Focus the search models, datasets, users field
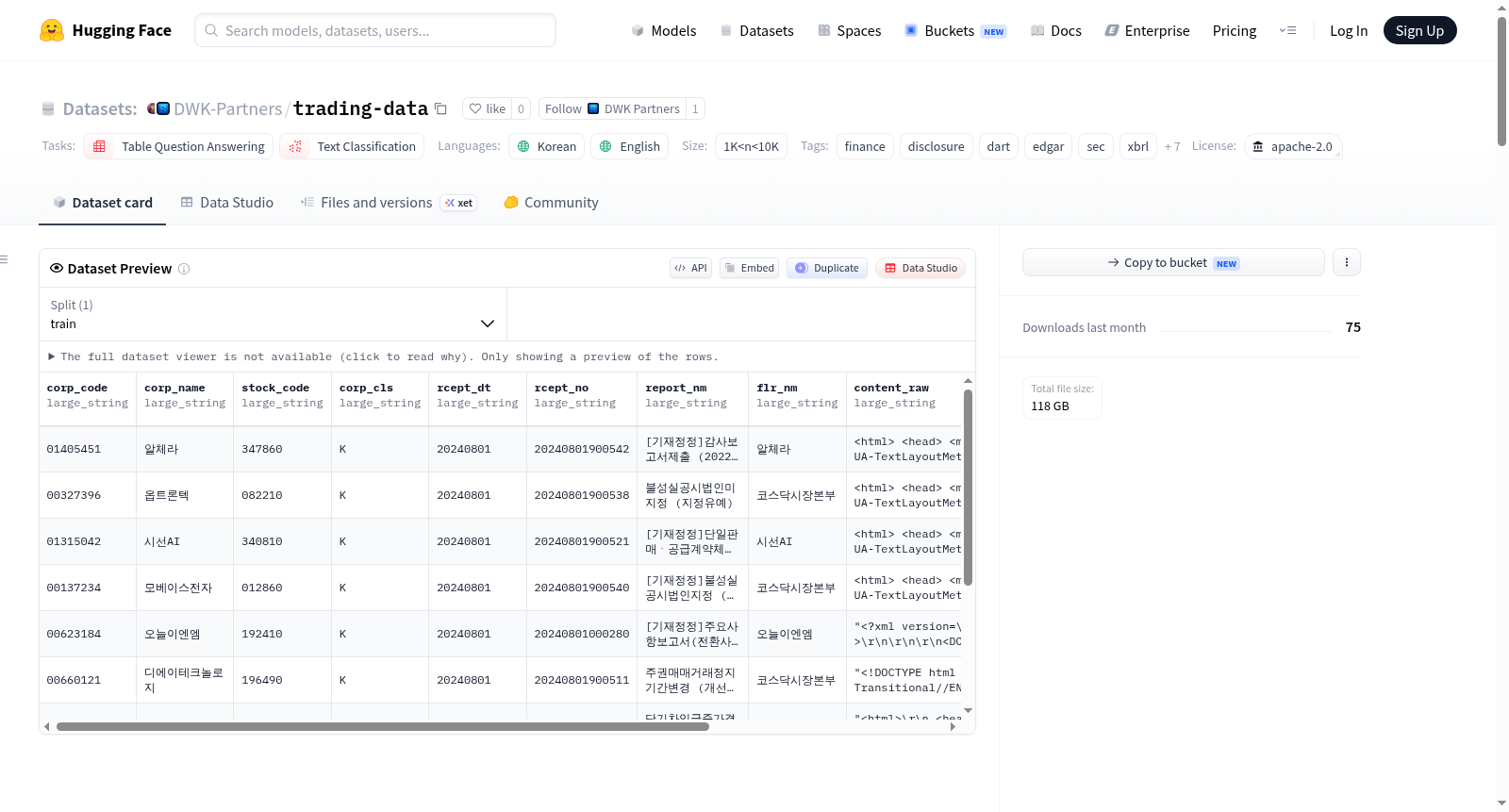This screenshot has height=812, width=1509. (375, 30)
